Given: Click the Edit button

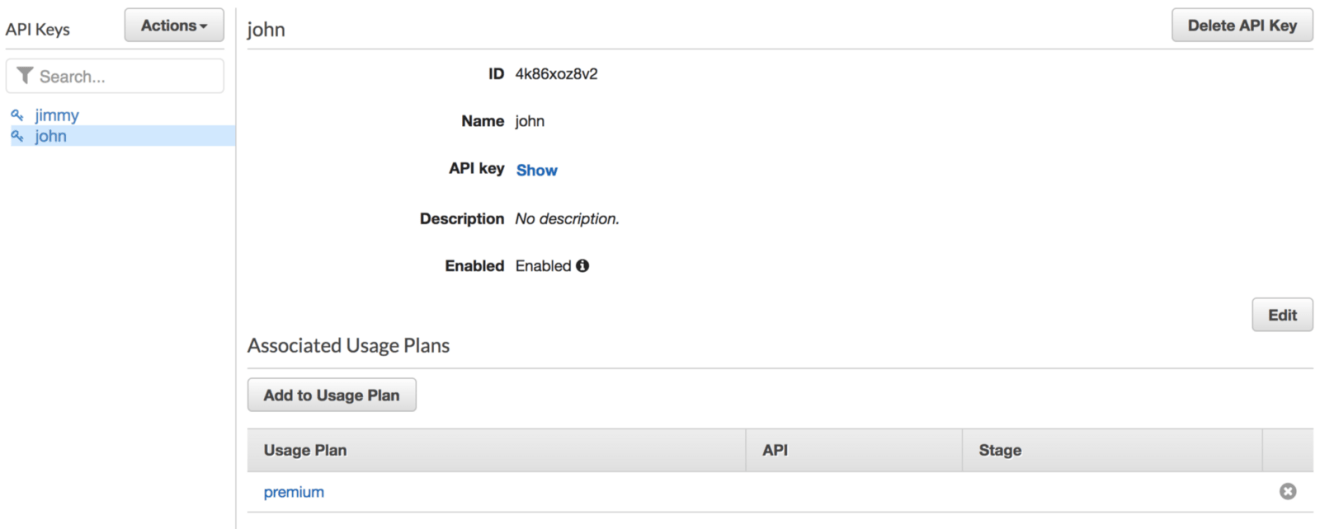Looking at the screenshot, I should 1282,315.
